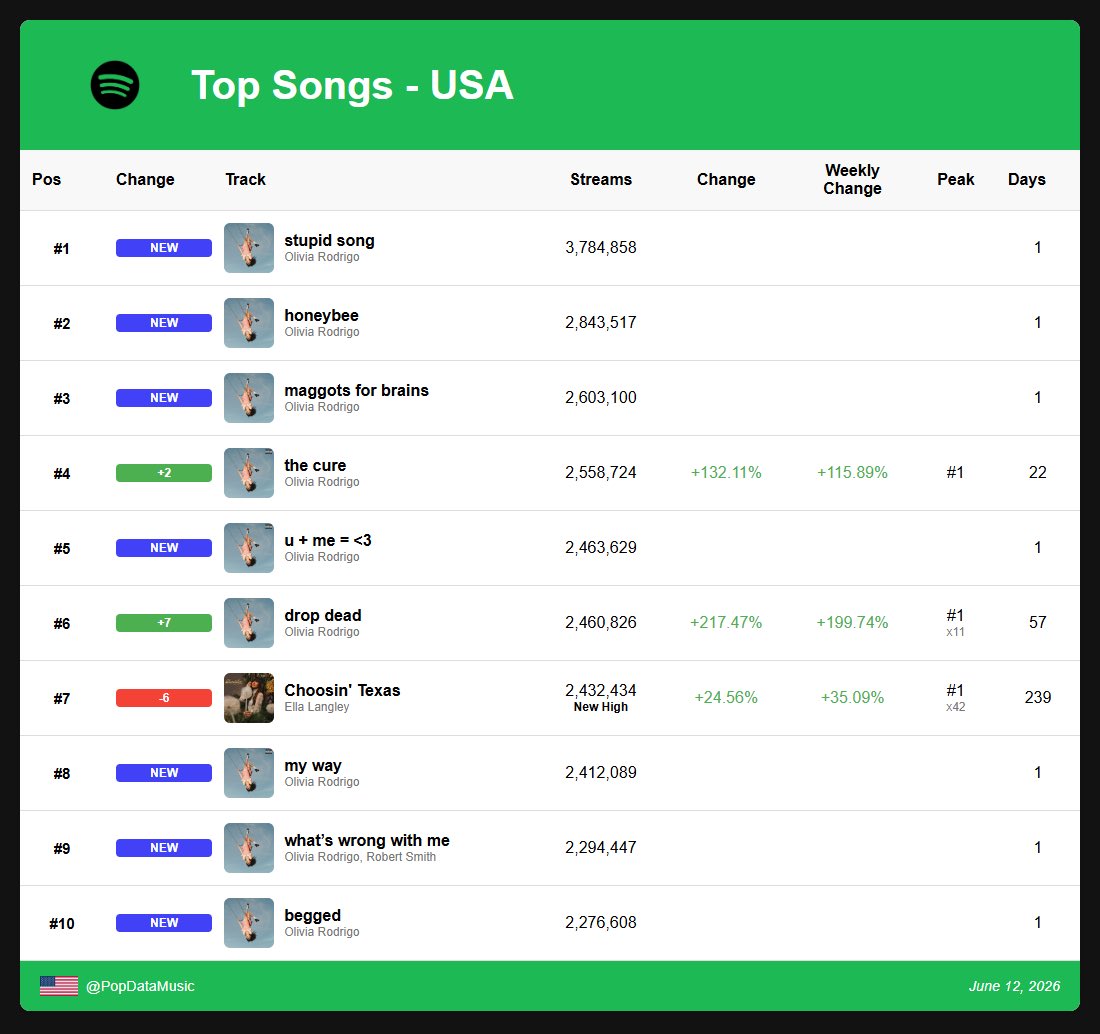The image size is (1100, 1034).
Task: Open the Choosin' Texas album art
Action: click(x=248, y=698)
